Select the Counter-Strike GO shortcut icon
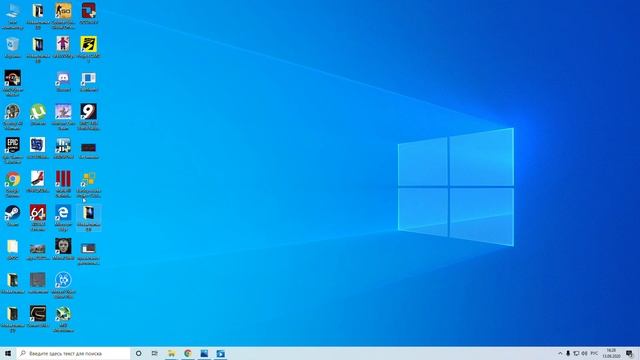 (x=63, y=11)
